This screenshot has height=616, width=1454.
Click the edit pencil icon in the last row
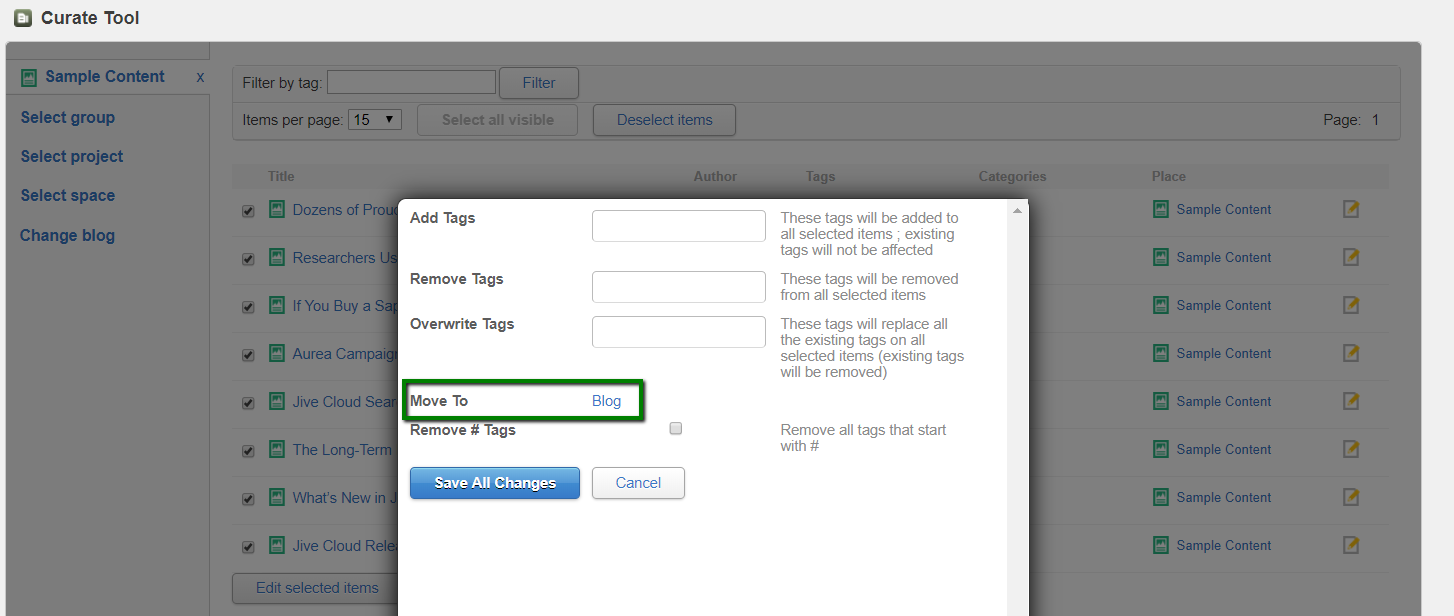(x=1351, y=545)
